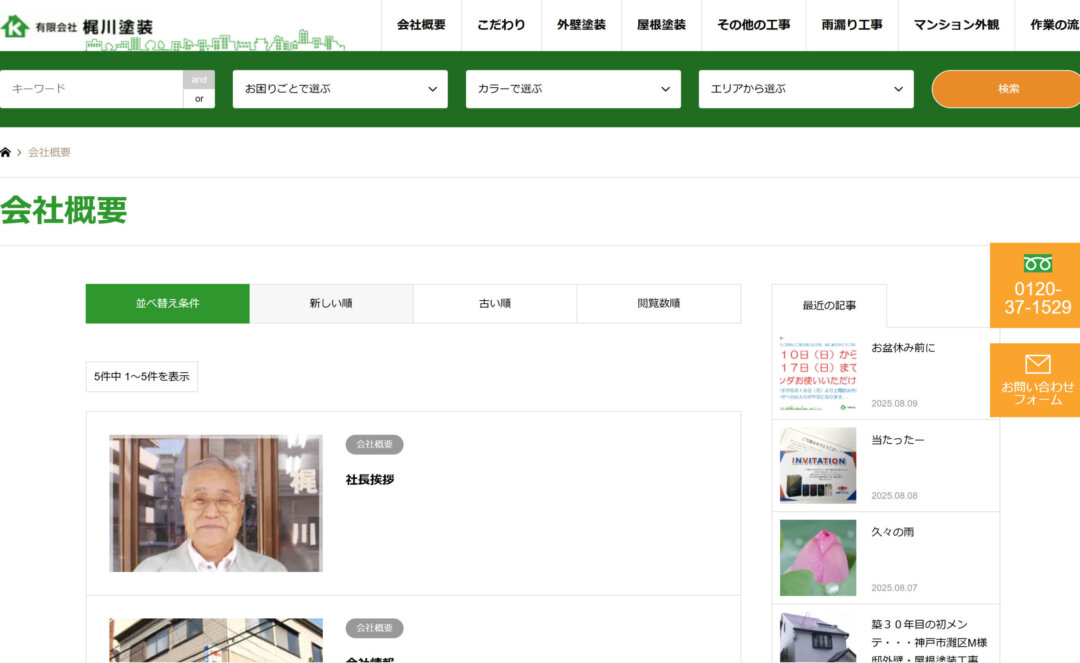Click the キーワード search input field
Viewport: 1080px width, 663px height.
pyautogui.click(x=92, y=89)
